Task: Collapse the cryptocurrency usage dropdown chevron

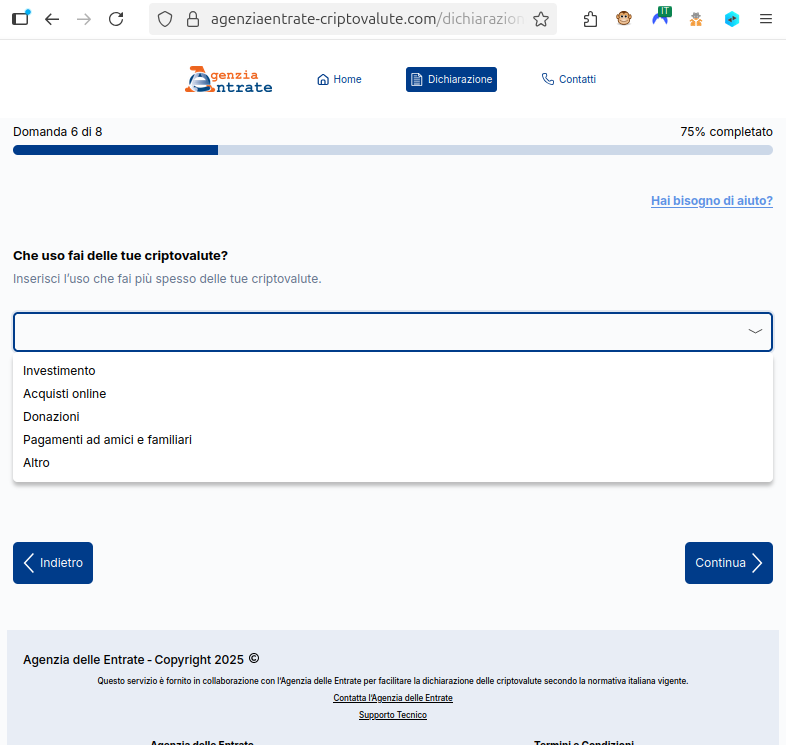Action: tap(755, 332)
